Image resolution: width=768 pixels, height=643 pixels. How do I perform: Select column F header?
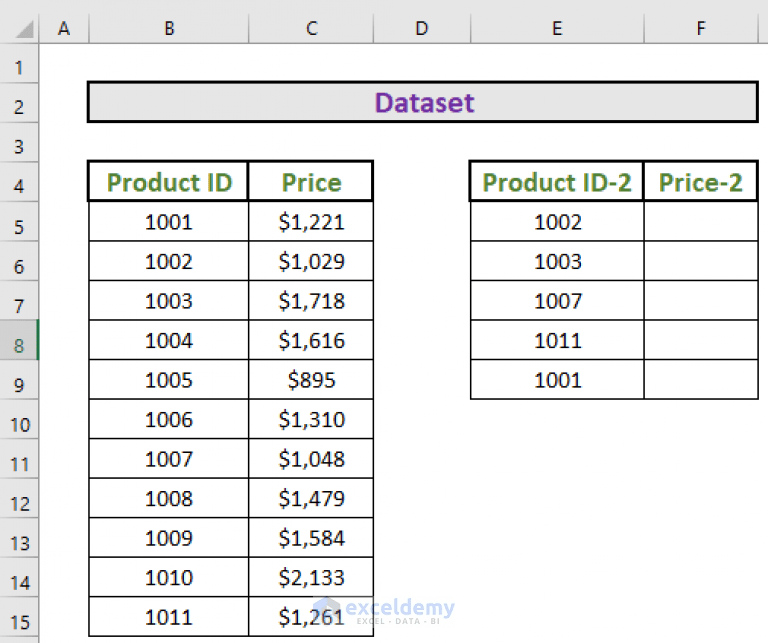coord(701,28)
